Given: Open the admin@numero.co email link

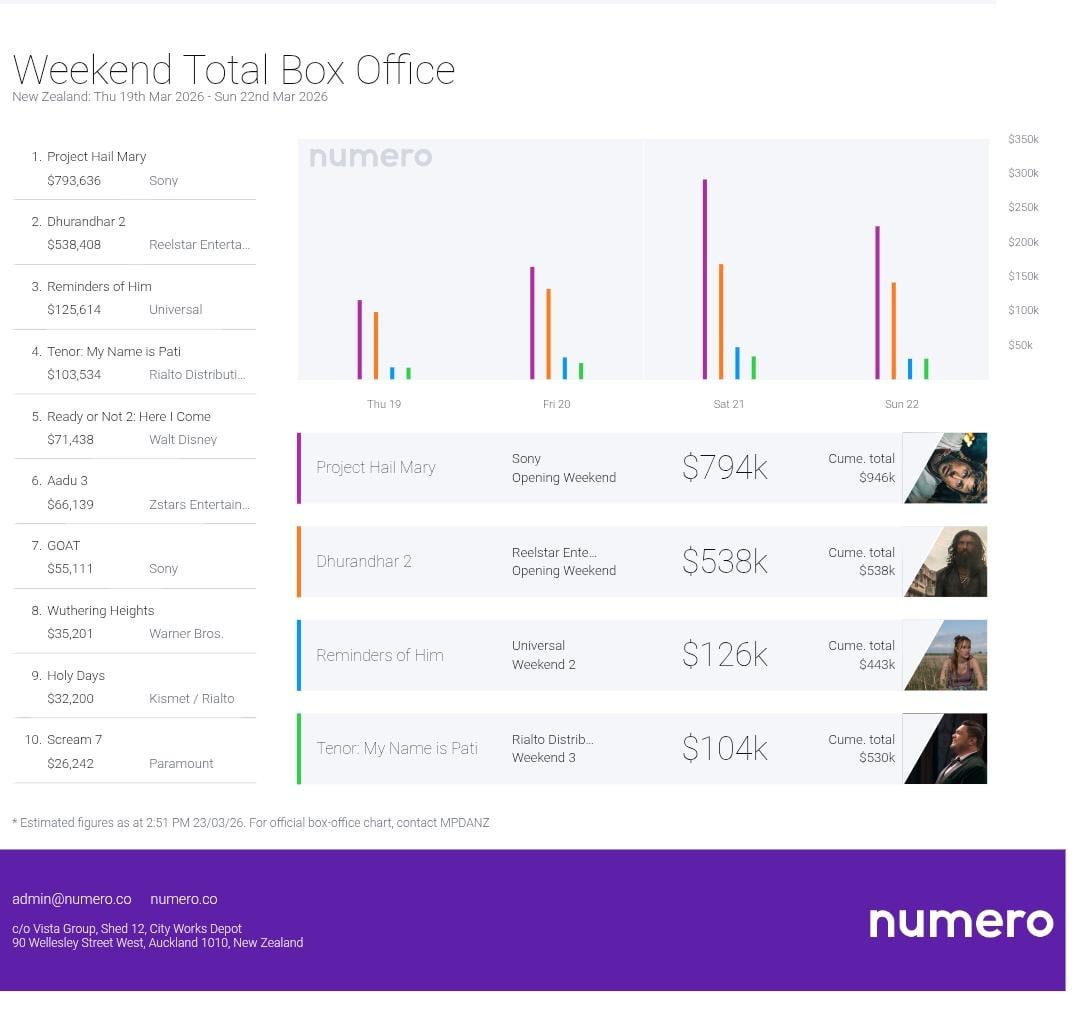Looking at the screenshot, I should (72, 899).
